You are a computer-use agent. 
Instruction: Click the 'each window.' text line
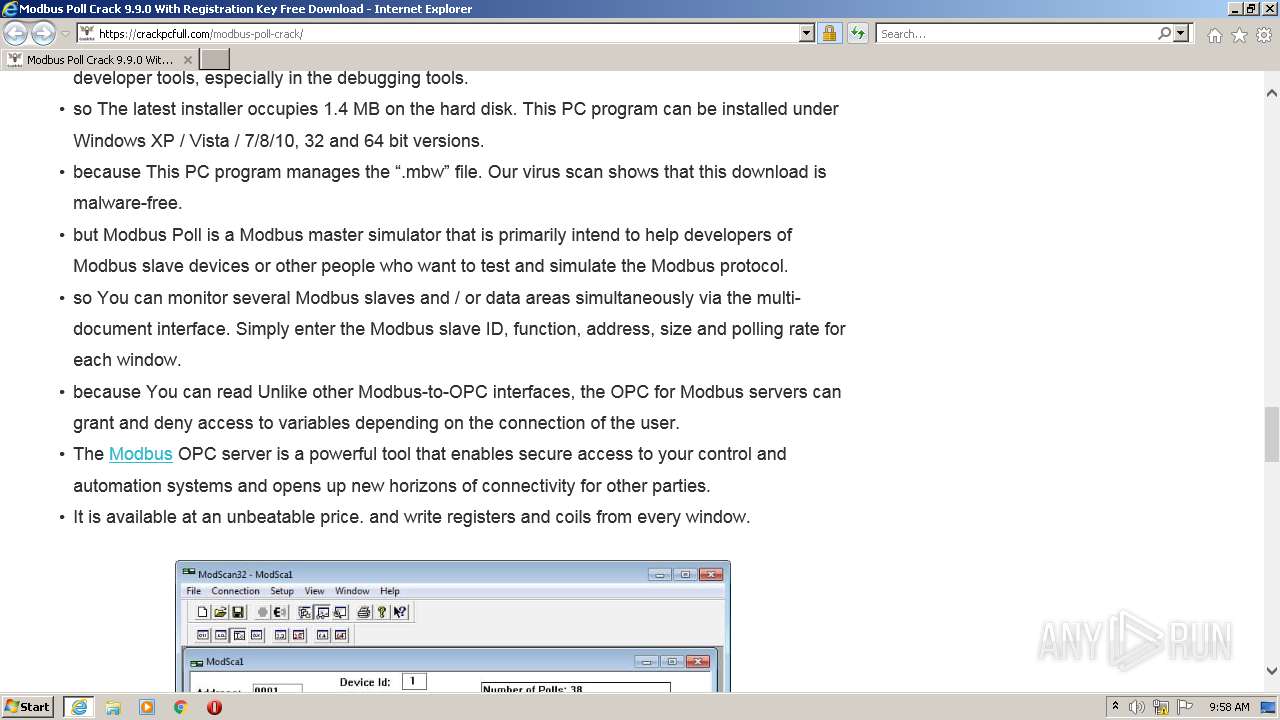127,360
